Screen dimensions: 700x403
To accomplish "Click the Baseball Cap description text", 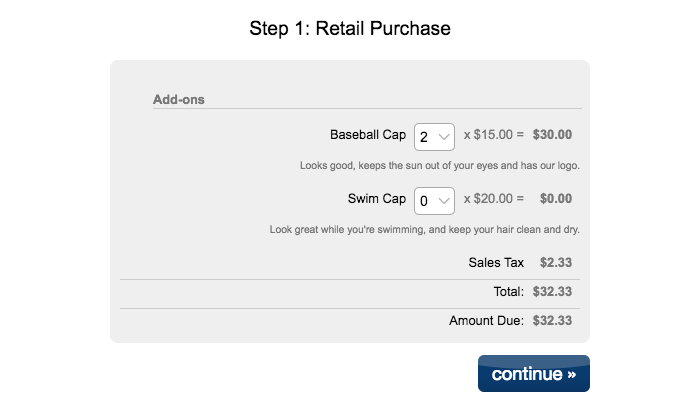I will pyautogui.click(x=440, y=166).
